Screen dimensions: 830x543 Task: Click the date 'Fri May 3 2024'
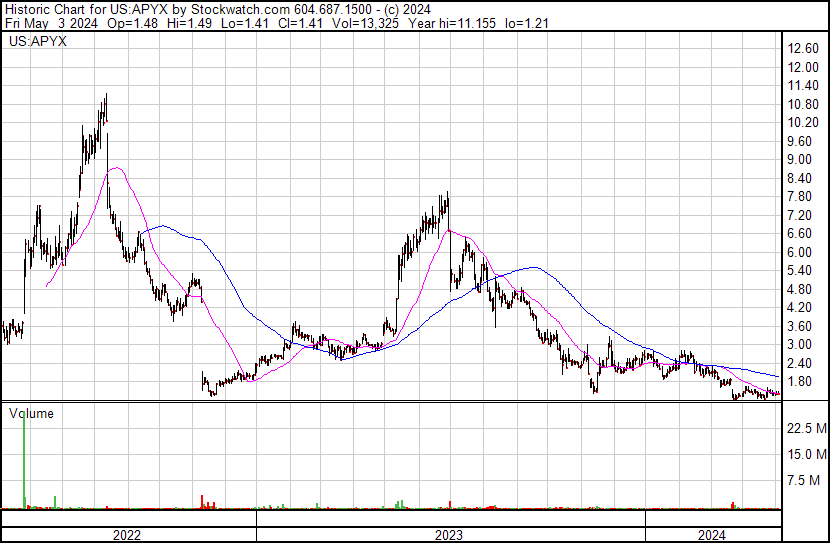(x=51, y=23)
